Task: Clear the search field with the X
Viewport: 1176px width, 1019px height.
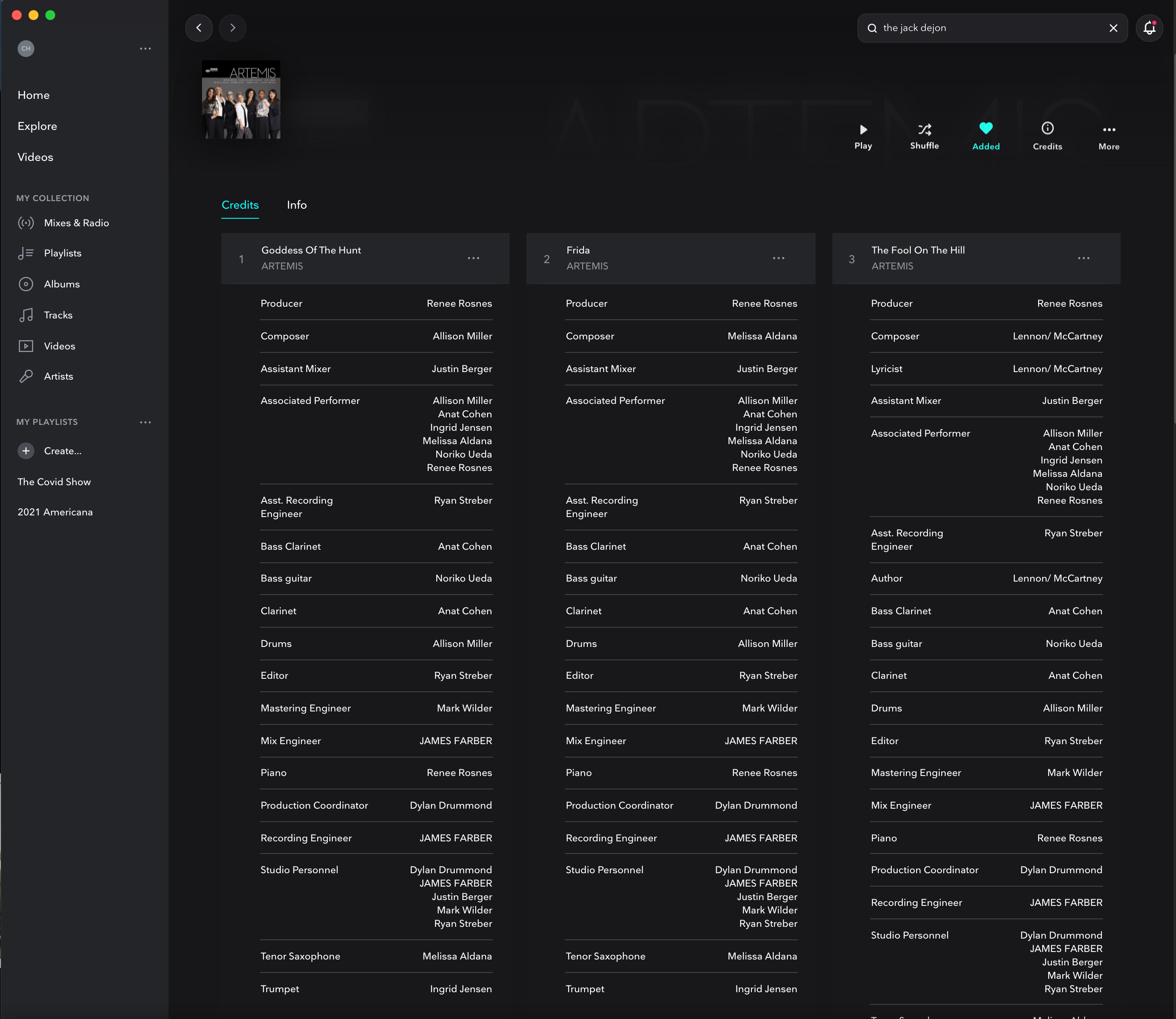Action: [1113, 28]
